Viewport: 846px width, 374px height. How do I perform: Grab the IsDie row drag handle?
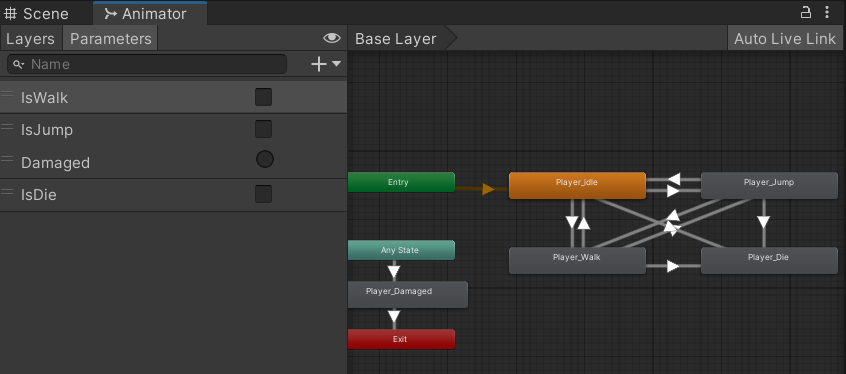coord(7,191)
